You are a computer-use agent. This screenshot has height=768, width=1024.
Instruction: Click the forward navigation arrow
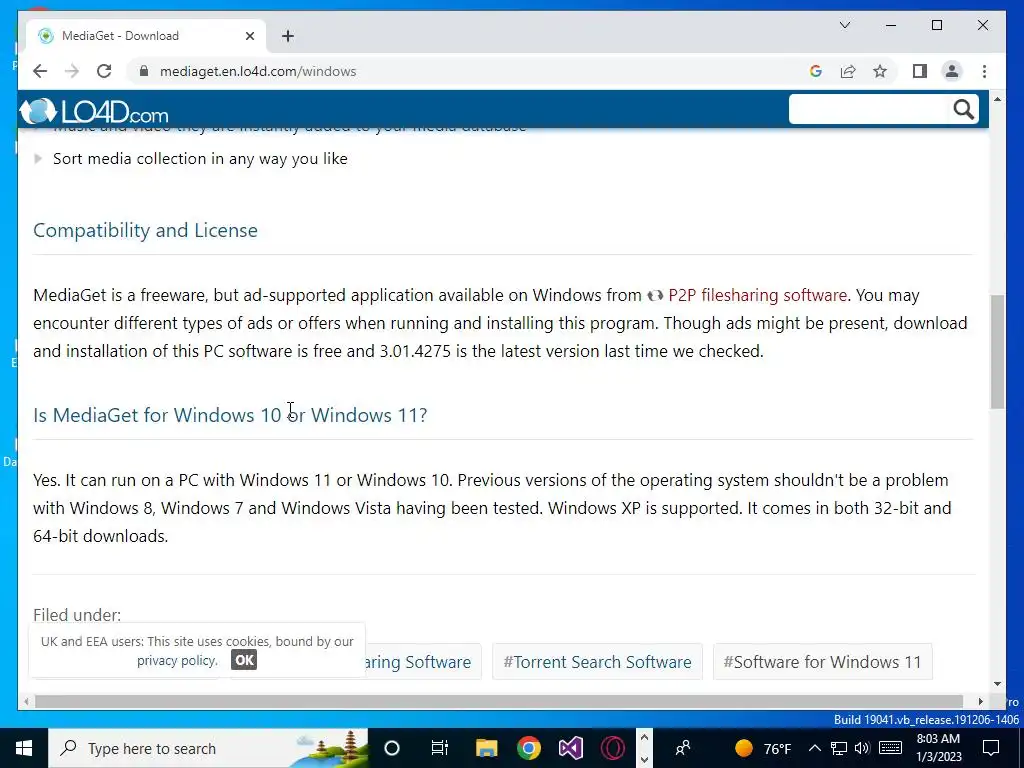point(72,71)
